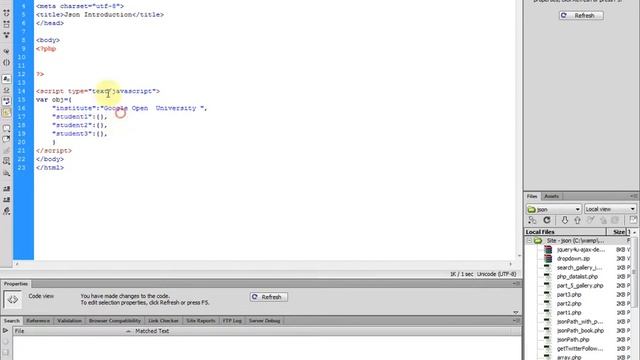The image size is (640, 360).
Task: Open the Results panel options menu
Action: pos(517,321)
